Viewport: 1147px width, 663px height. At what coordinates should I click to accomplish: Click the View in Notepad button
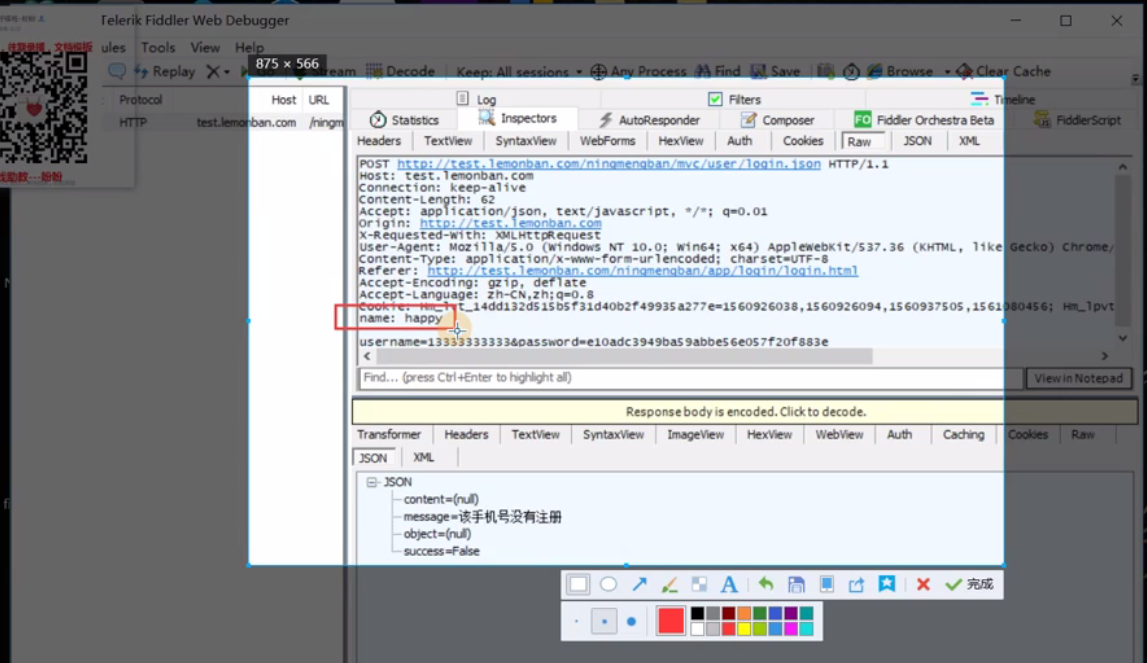pos(1078,378)
